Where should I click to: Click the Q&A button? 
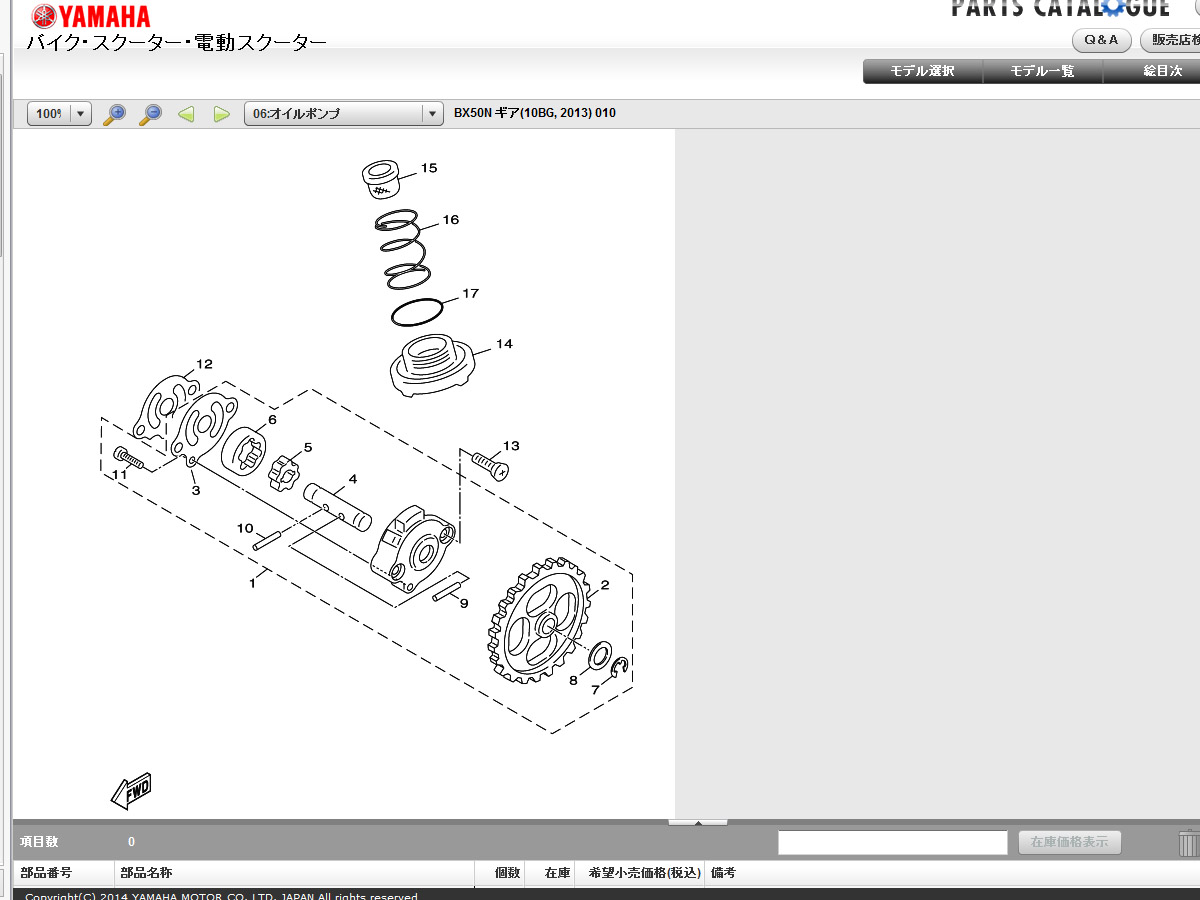(x=1101, y=40)
